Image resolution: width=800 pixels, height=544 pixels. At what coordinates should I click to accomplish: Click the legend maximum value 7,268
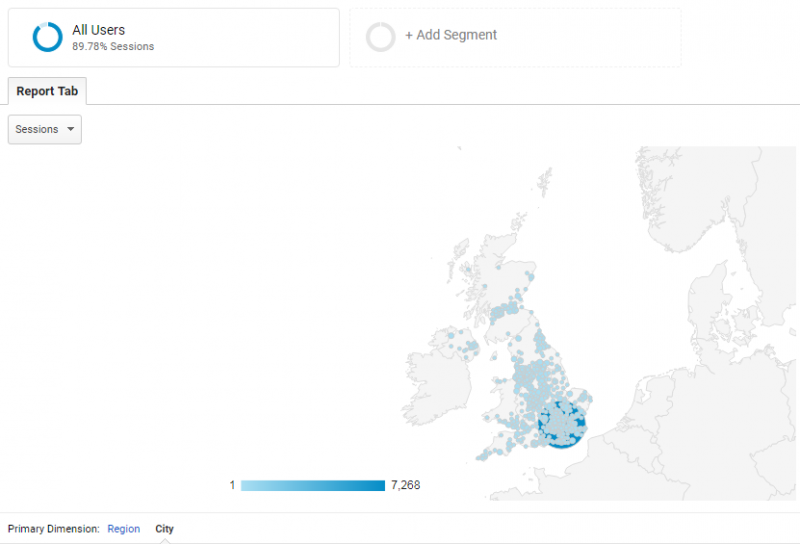(406, 485)
